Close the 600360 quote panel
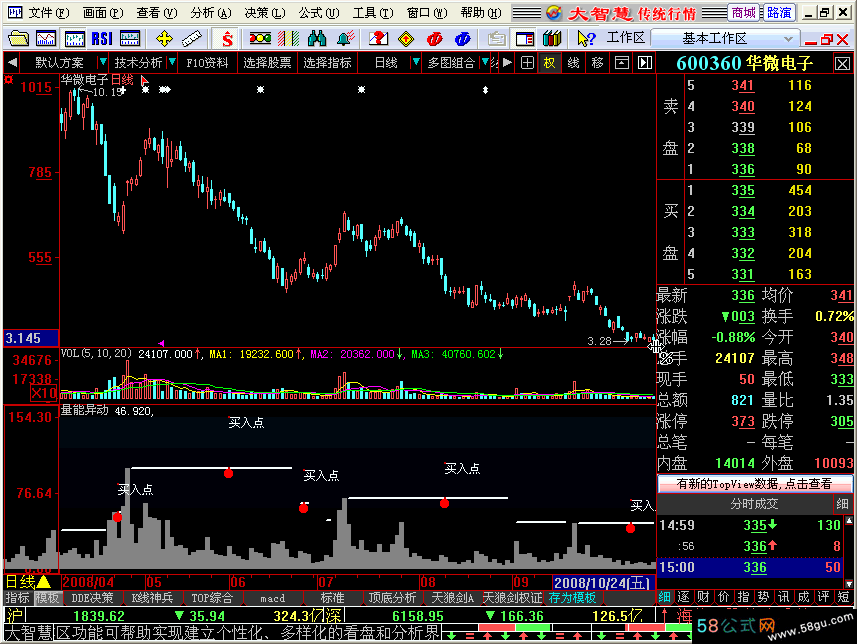 click(842, 64)
